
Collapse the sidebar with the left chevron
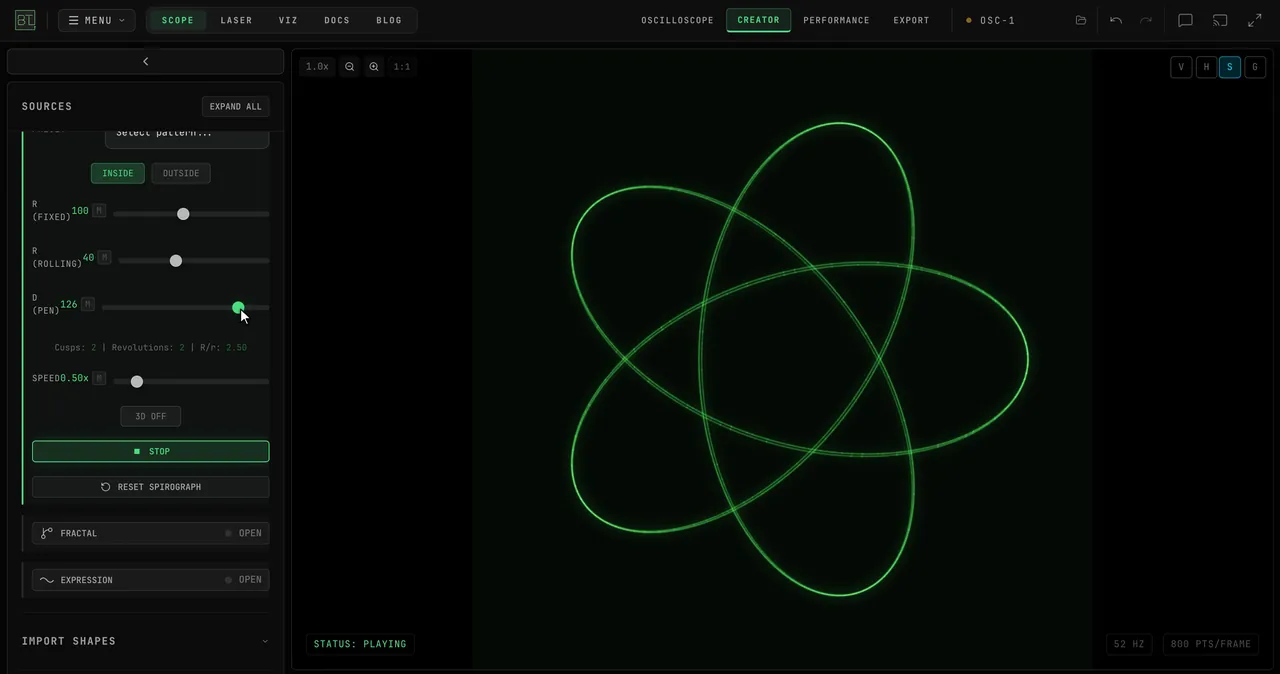tap(146, 62)
